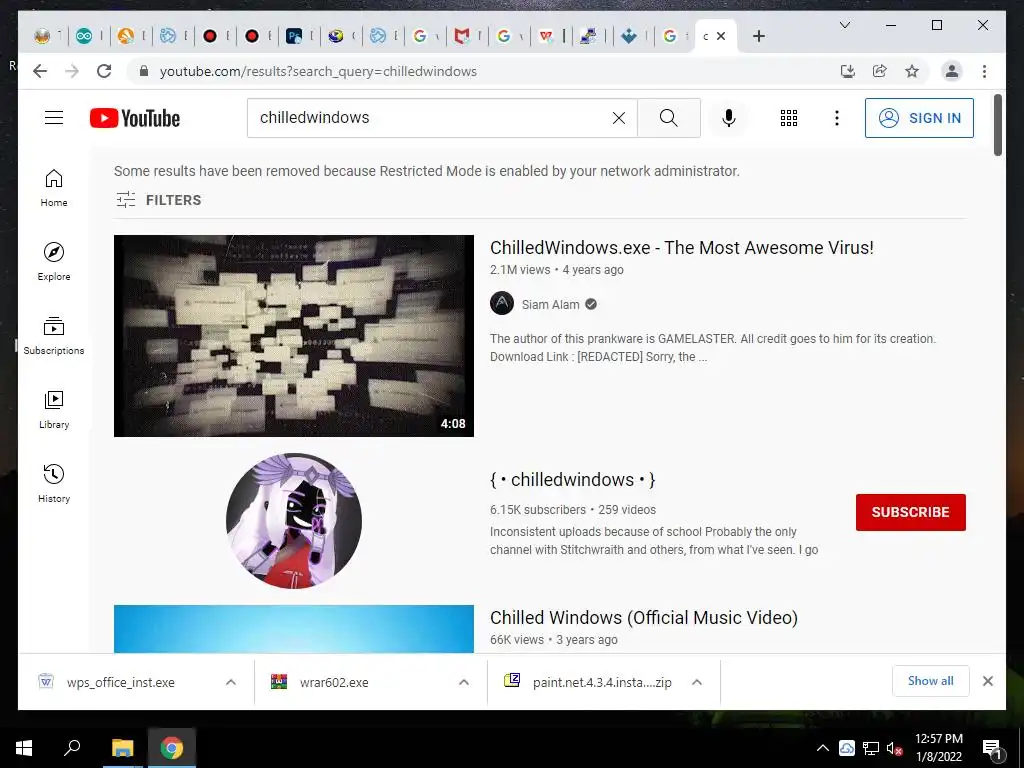The height and width of the screenshot is (768, 1024).
Task: Click the SIGN IN button
Action: [919, 118]
